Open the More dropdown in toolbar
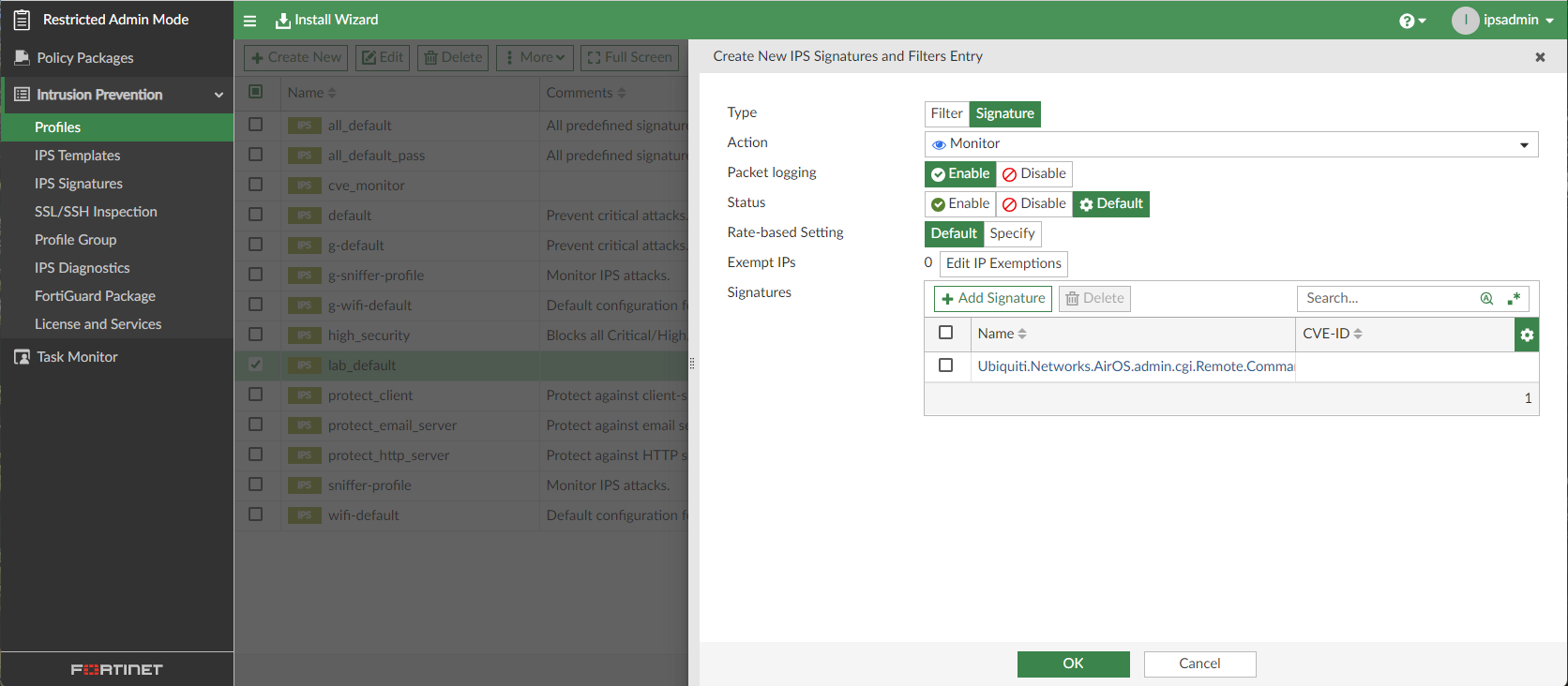The height and width of the screenshot is (686, 1568). (x=535, y=57)
